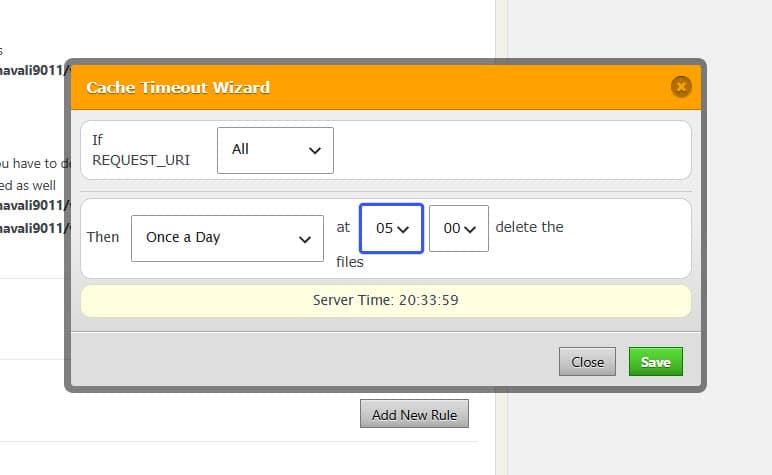Click the Close button in the wizard
The image size is (772, 475).
point(587,362)
